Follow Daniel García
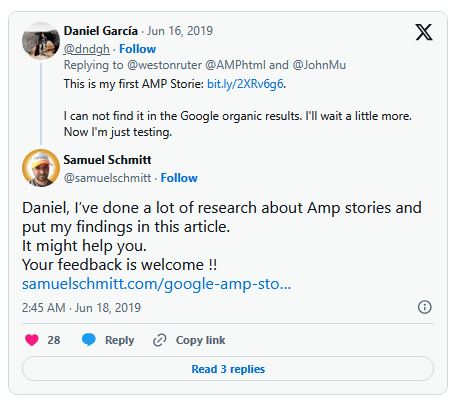Image resolution: width=457 pixels, height=407 pixels. tap(137, 49)
